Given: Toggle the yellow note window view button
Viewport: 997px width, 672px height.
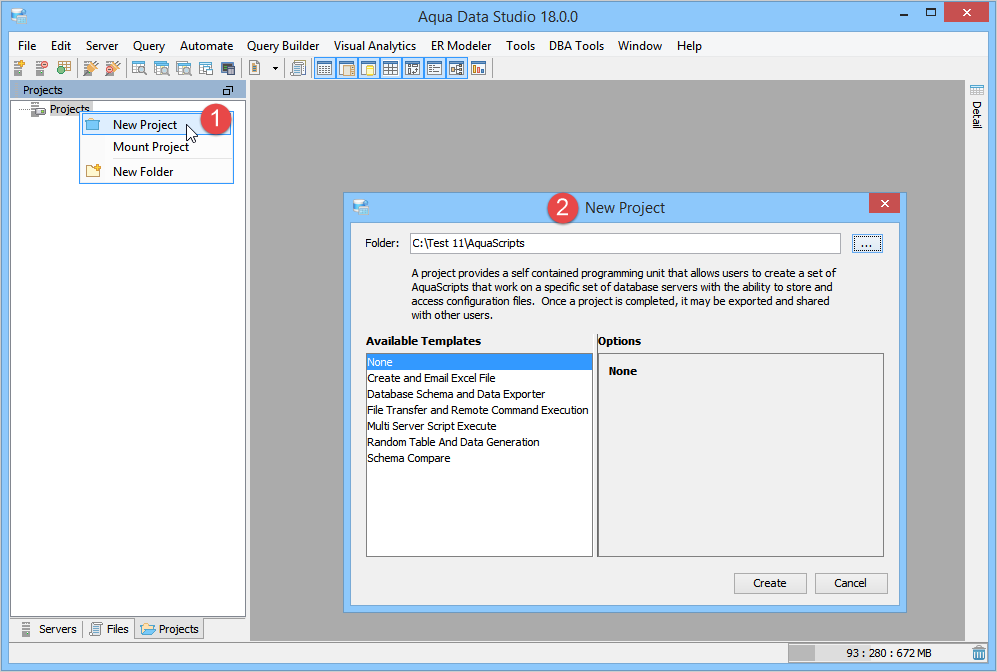Looking at the screenshot, I should (369, 69).
